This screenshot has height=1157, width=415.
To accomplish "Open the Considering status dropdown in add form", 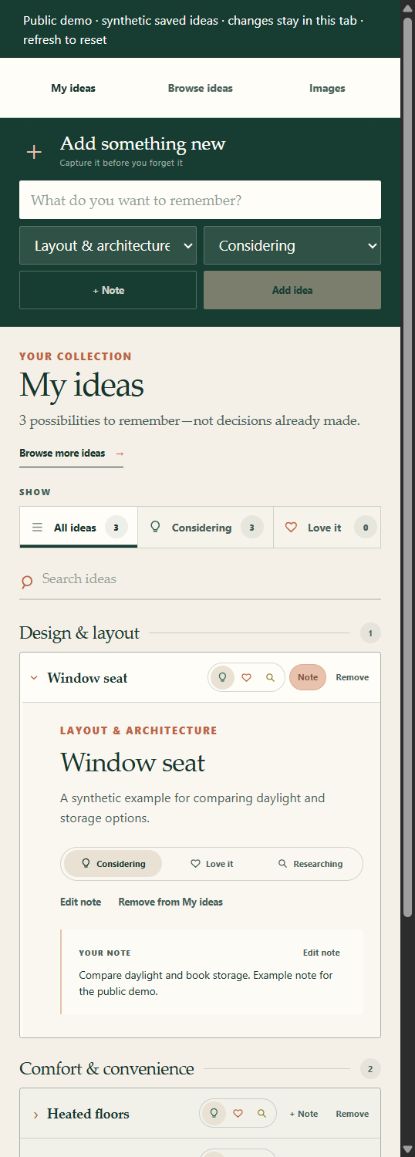I will [292, 246].
